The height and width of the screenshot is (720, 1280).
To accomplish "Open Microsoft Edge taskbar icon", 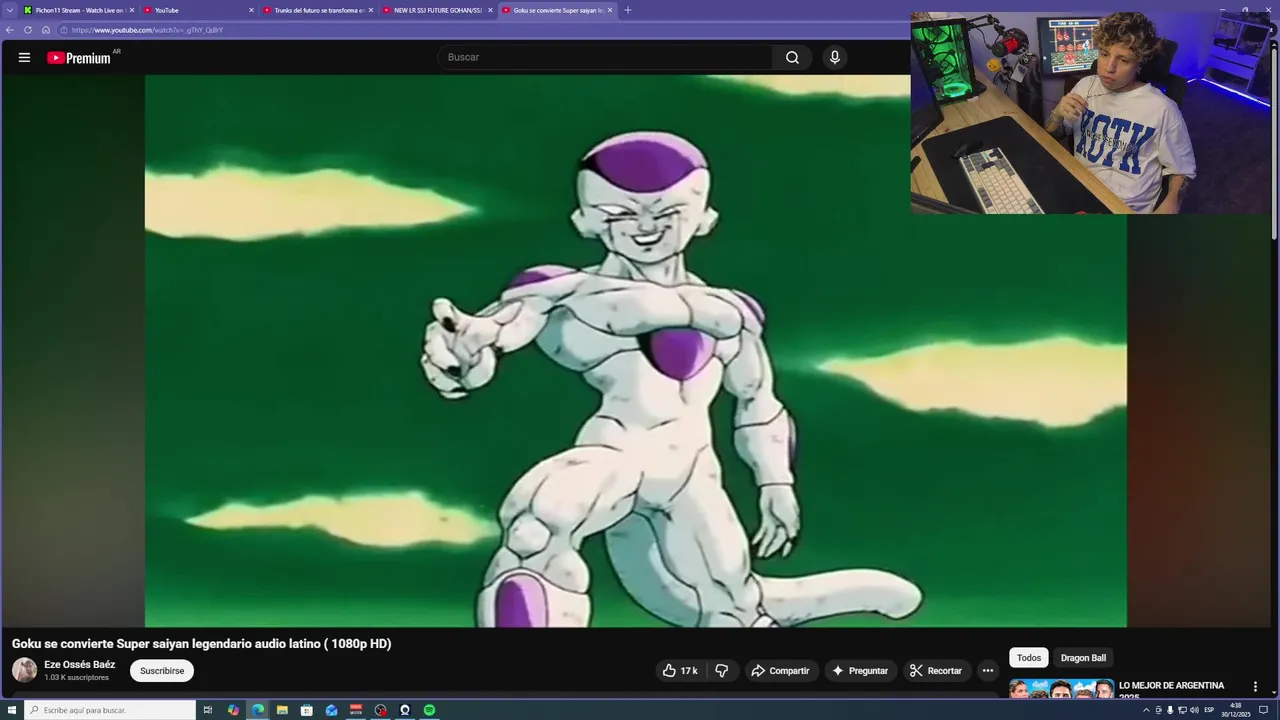I will [258, 710].
